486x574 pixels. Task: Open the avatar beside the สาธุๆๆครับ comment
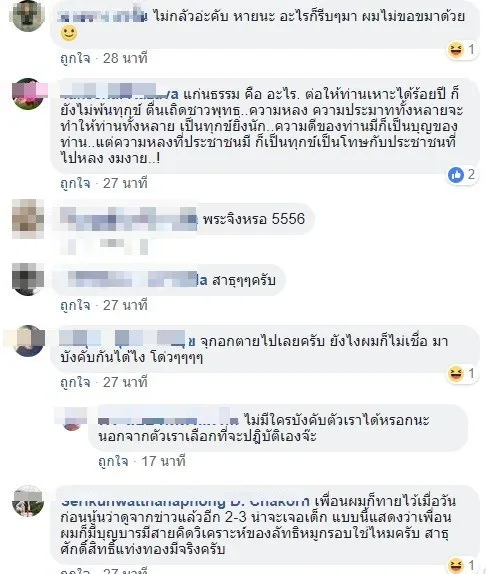(28, 279)
